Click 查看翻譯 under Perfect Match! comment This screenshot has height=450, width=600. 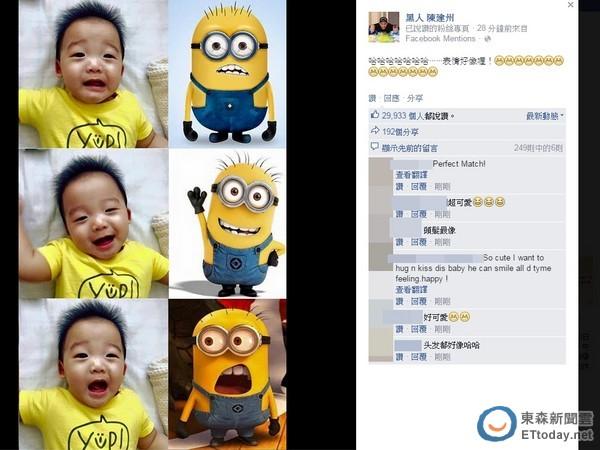point(411,175)
